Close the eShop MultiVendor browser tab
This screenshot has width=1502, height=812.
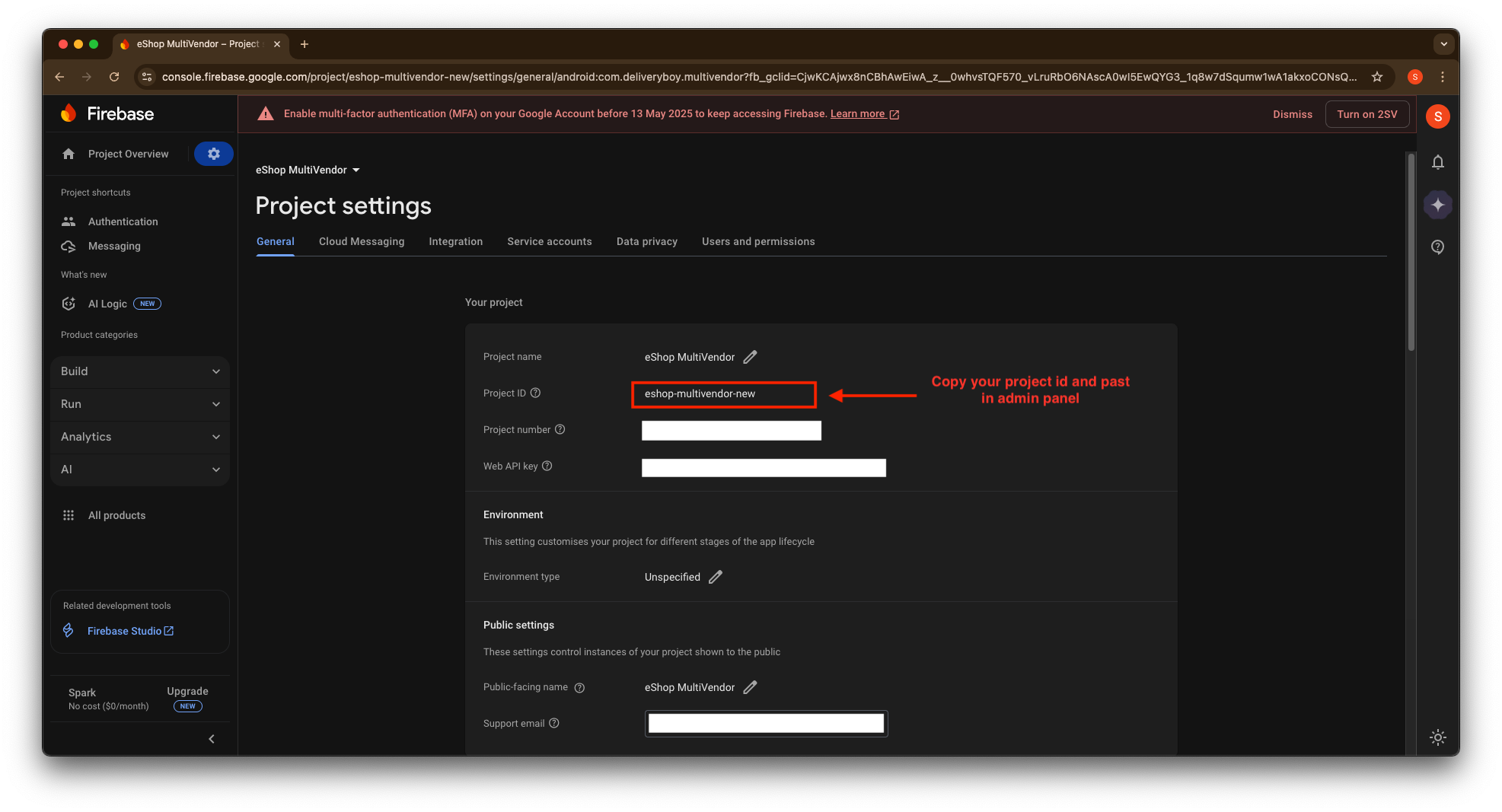pos(277,44)
